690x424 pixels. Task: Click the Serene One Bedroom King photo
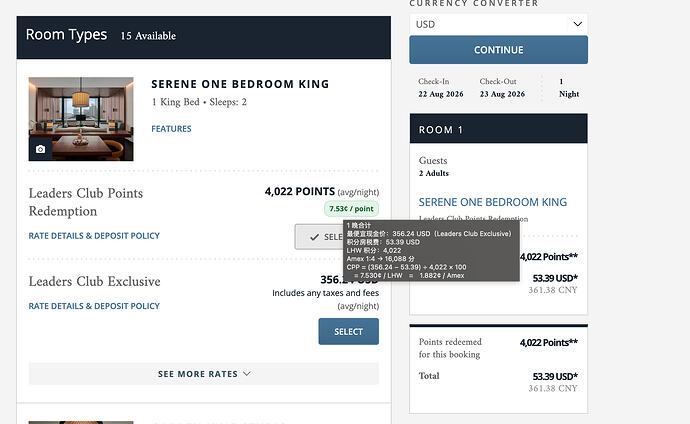coord(81,119)
